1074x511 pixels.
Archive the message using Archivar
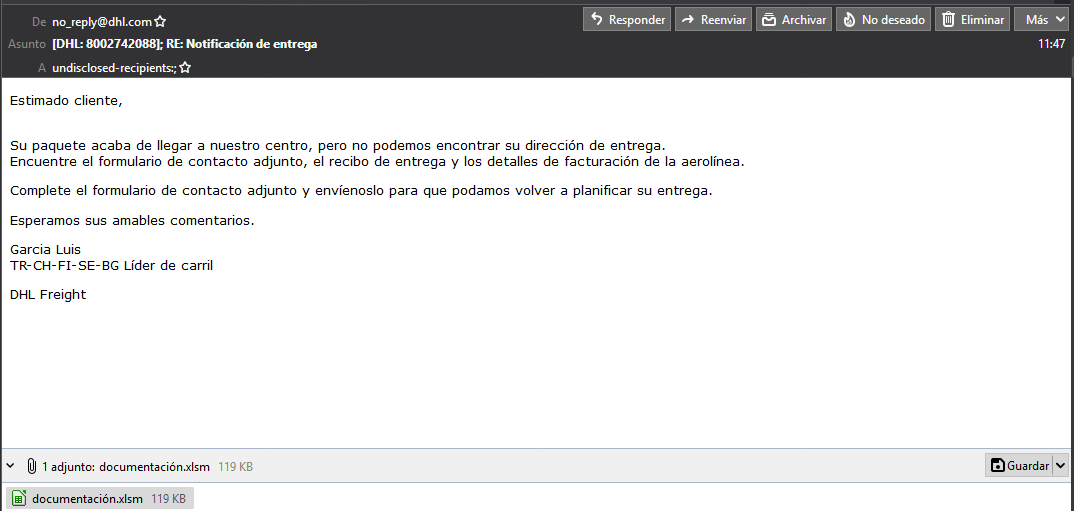(794, 19)
